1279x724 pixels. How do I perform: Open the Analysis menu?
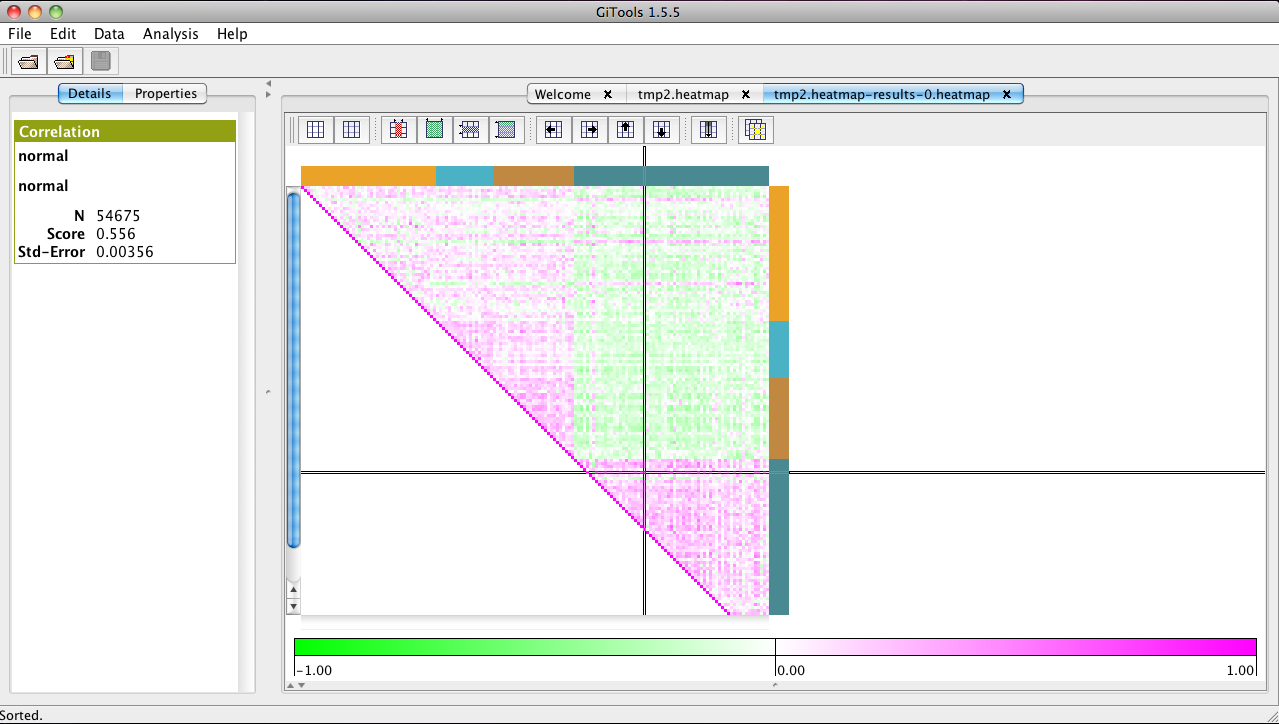coord(171,33)
